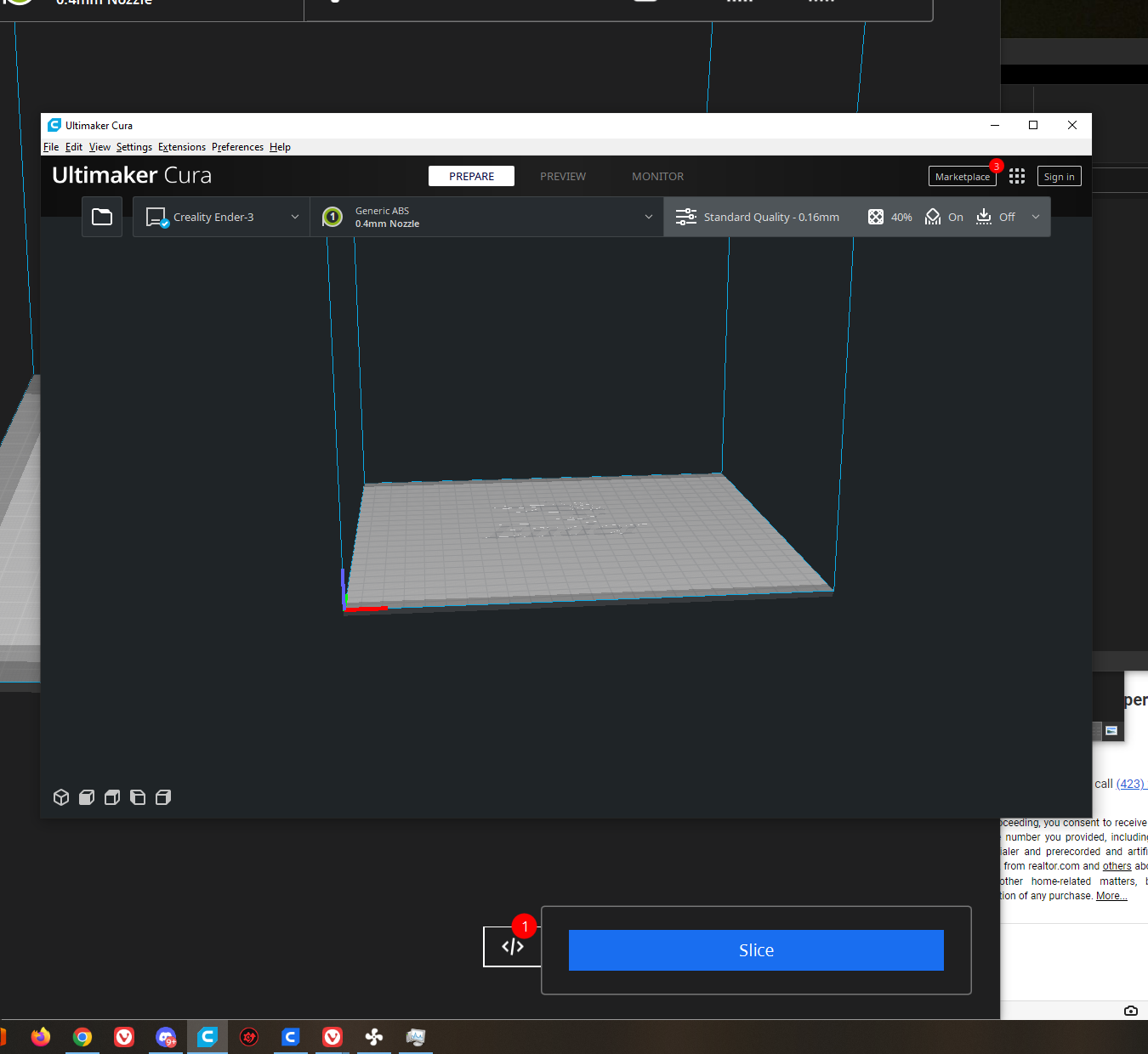Open the File menu
This screenshot has height=1054, width=1148.
51,147
